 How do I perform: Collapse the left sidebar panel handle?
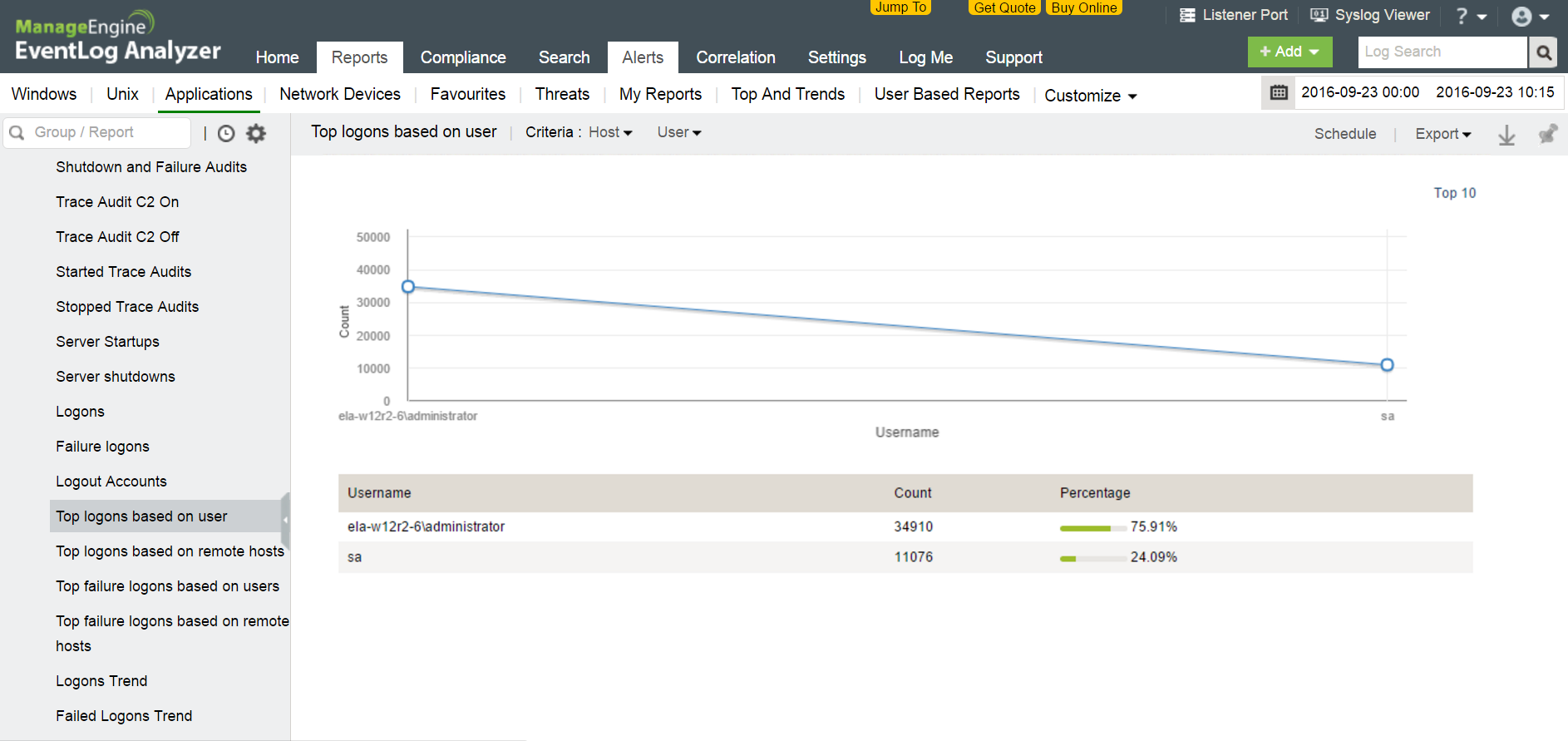(285, 519)
